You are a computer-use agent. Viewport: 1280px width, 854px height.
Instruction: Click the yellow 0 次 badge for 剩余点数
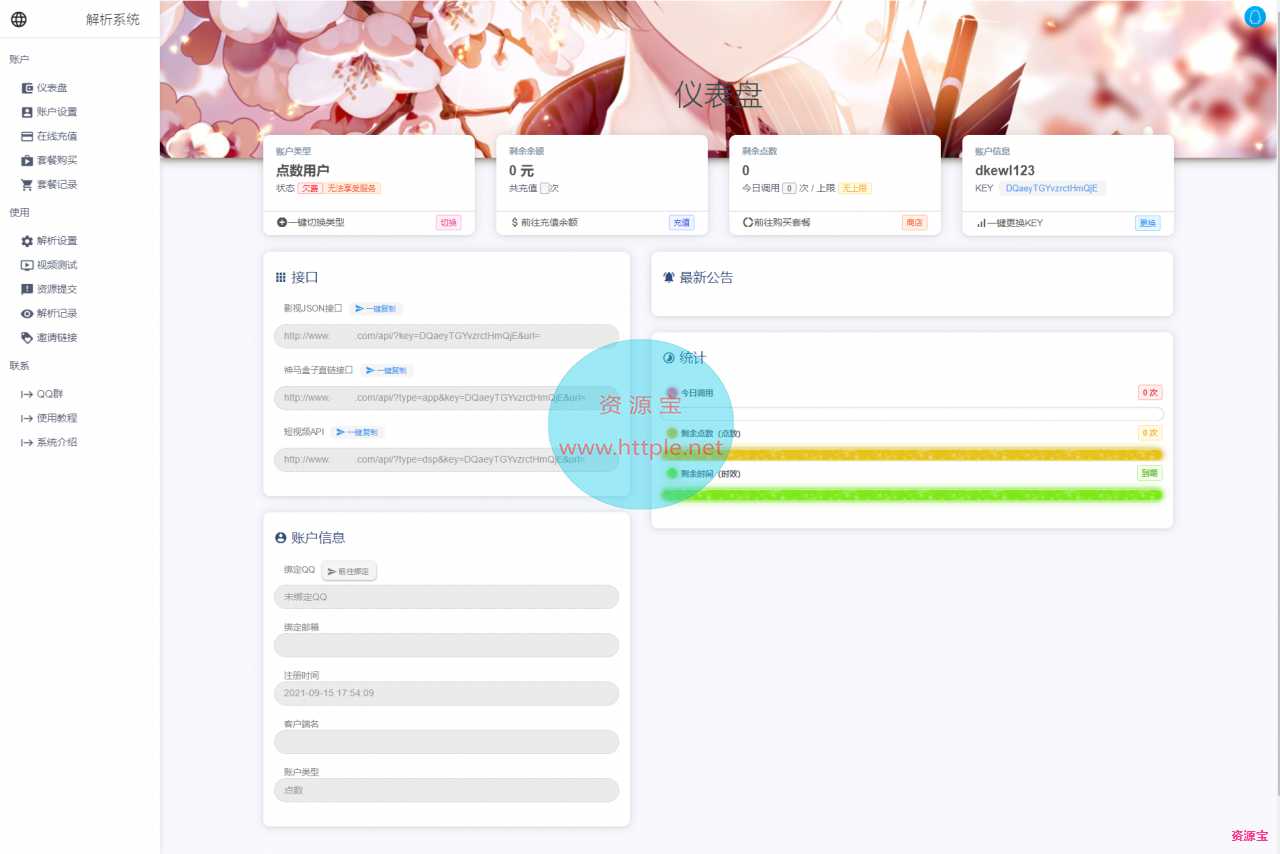(1150, 433)
